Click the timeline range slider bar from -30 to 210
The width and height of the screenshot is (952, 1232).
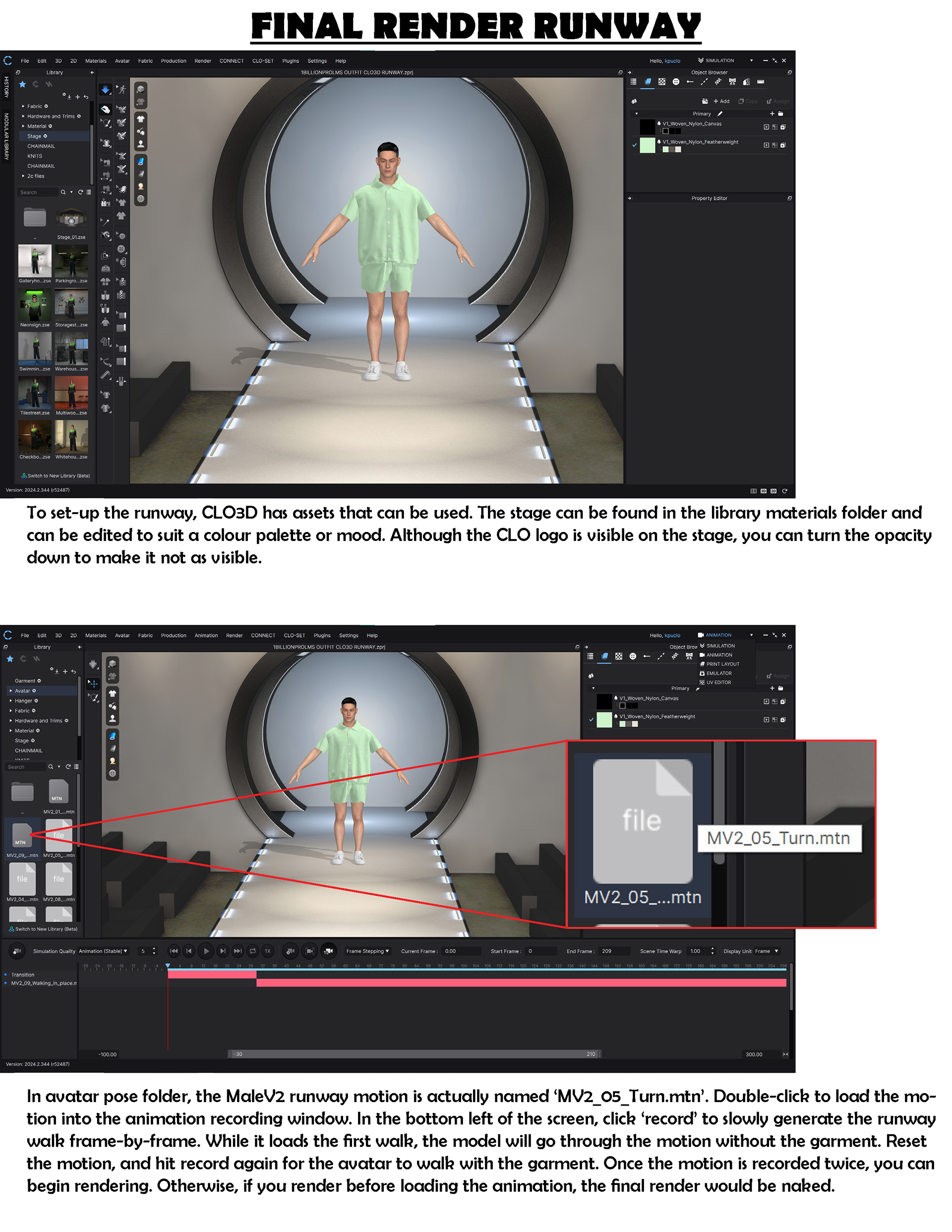(x=415, y=1055)
